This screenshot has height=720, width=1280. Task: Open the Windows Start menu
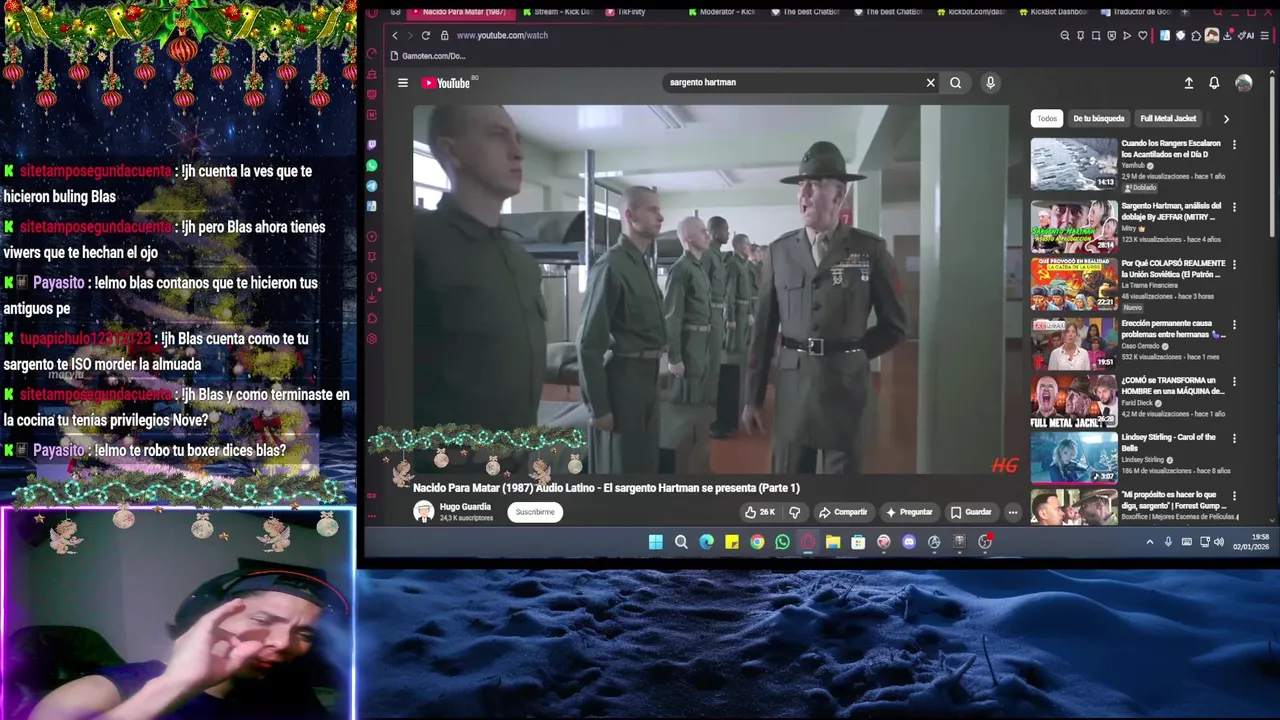[656, 542]
